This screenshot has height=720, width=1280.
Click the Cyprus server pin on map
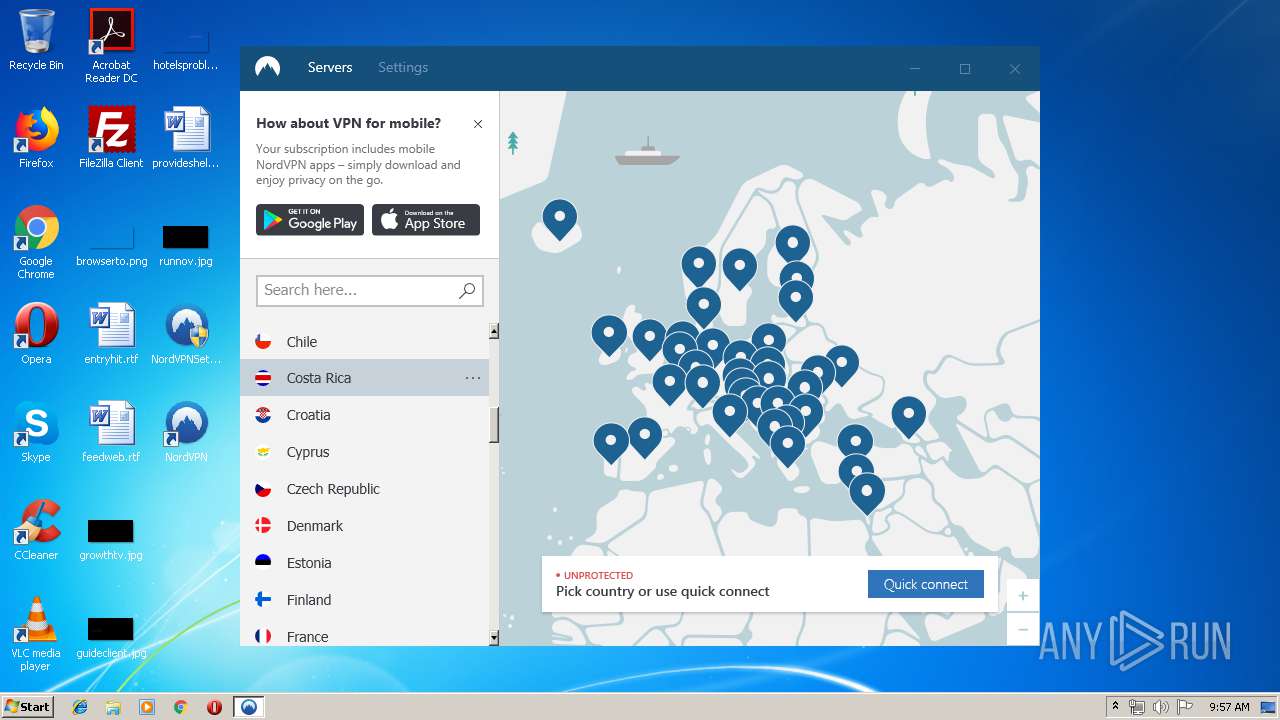click(x=867, y=492)
